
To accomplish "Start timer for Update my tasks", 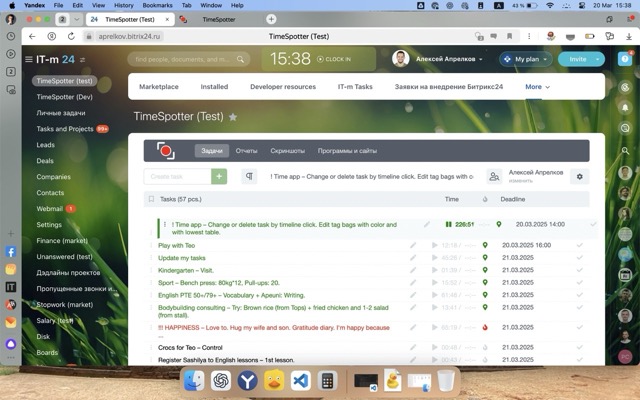I will [435, 258].
